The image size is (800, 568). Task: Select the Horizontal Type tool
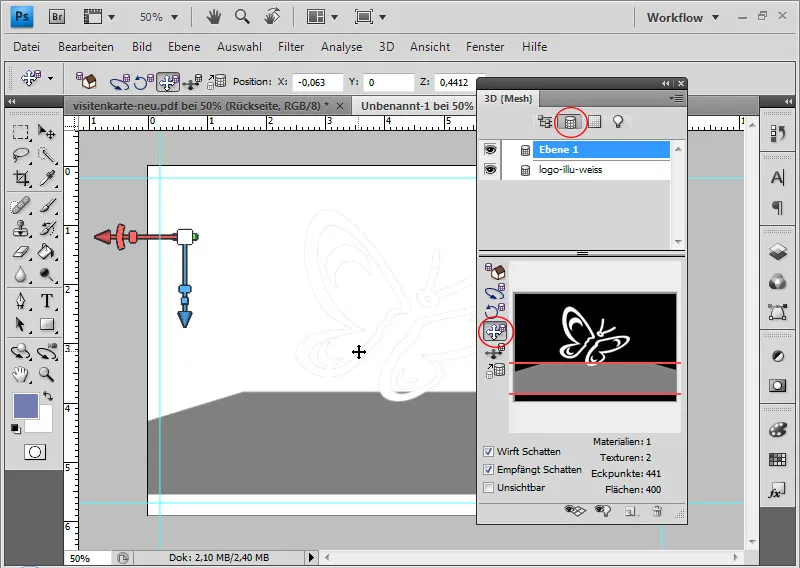point(46,301)
